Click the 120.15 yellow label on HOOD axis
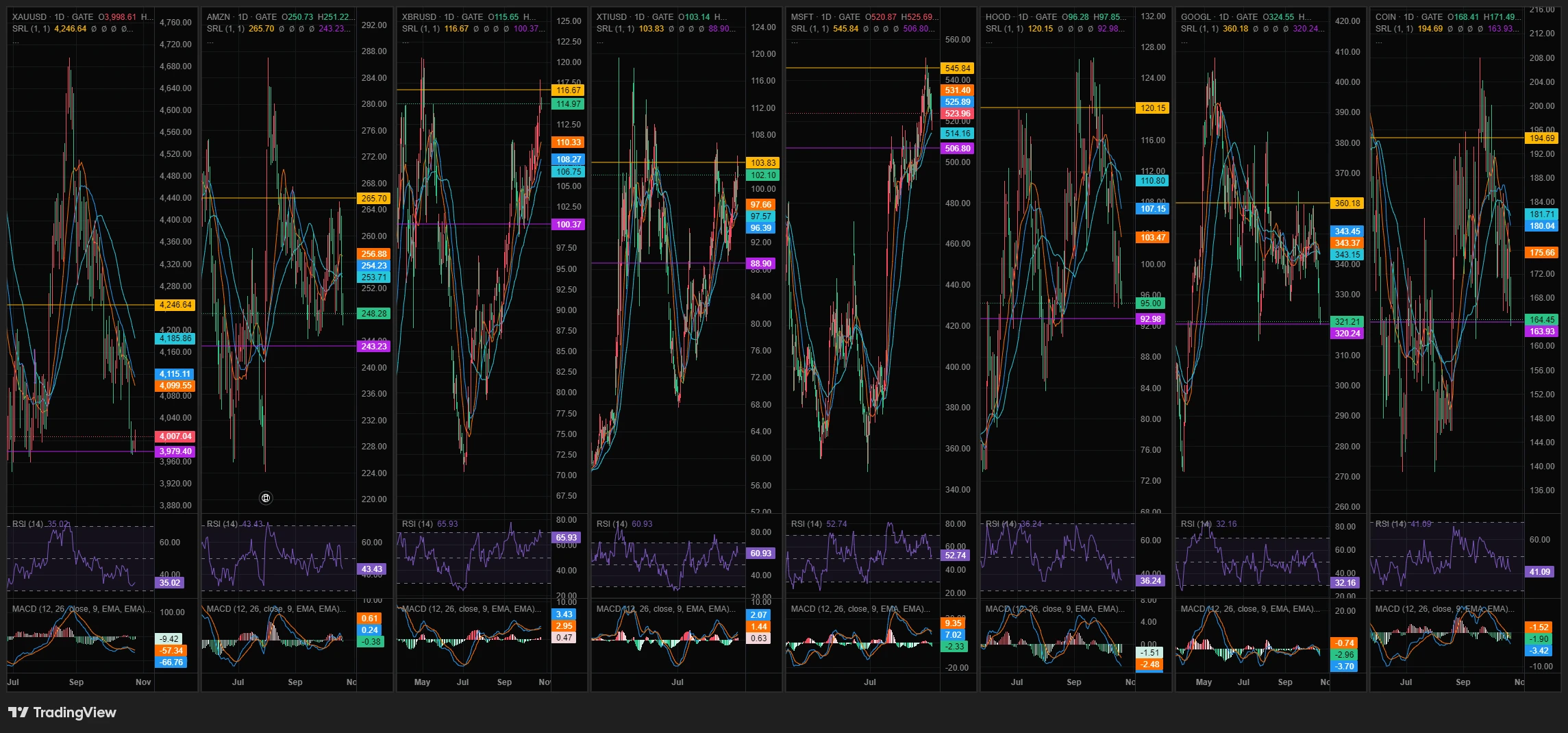This screenshot has width=1568, height=733. coord(1153,108)
